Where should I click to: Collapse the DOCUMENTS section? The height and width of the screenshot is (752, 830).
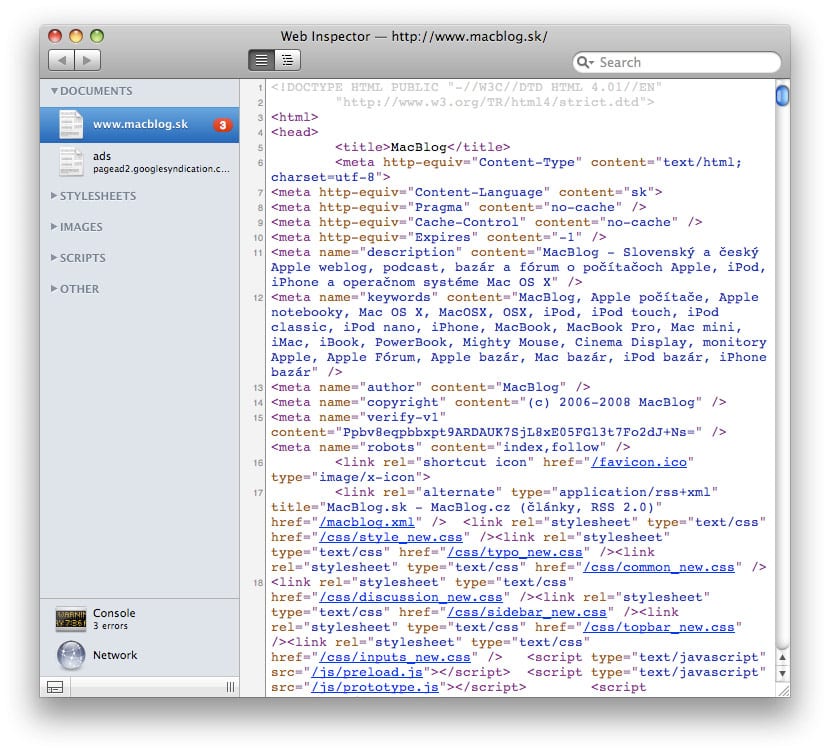pos(54,91)
